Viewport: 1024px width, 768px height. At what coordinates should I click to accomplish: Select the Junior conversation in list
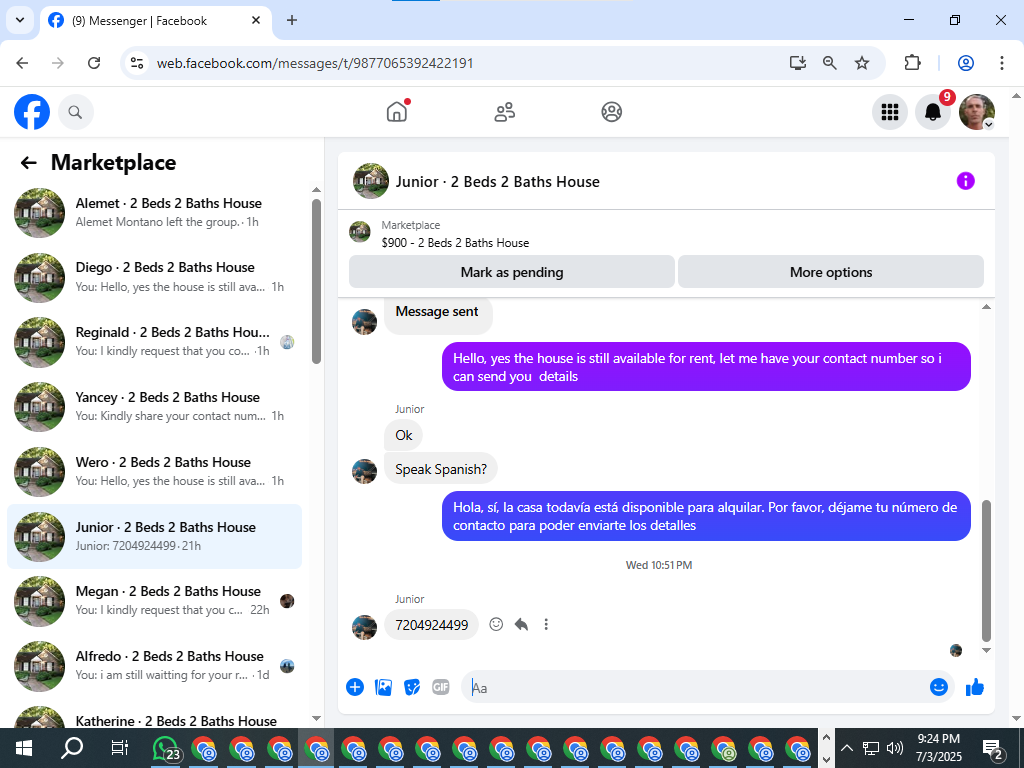point(155,536)
